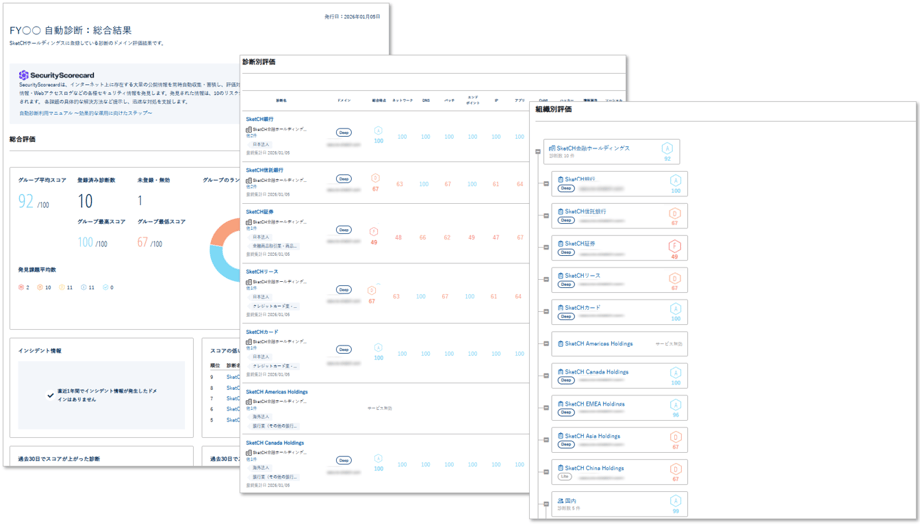The height and width of the screenshot is (524, 920).
Task: Click the SecurityScorecard logo icon
Action: click(x=24, y=75)
